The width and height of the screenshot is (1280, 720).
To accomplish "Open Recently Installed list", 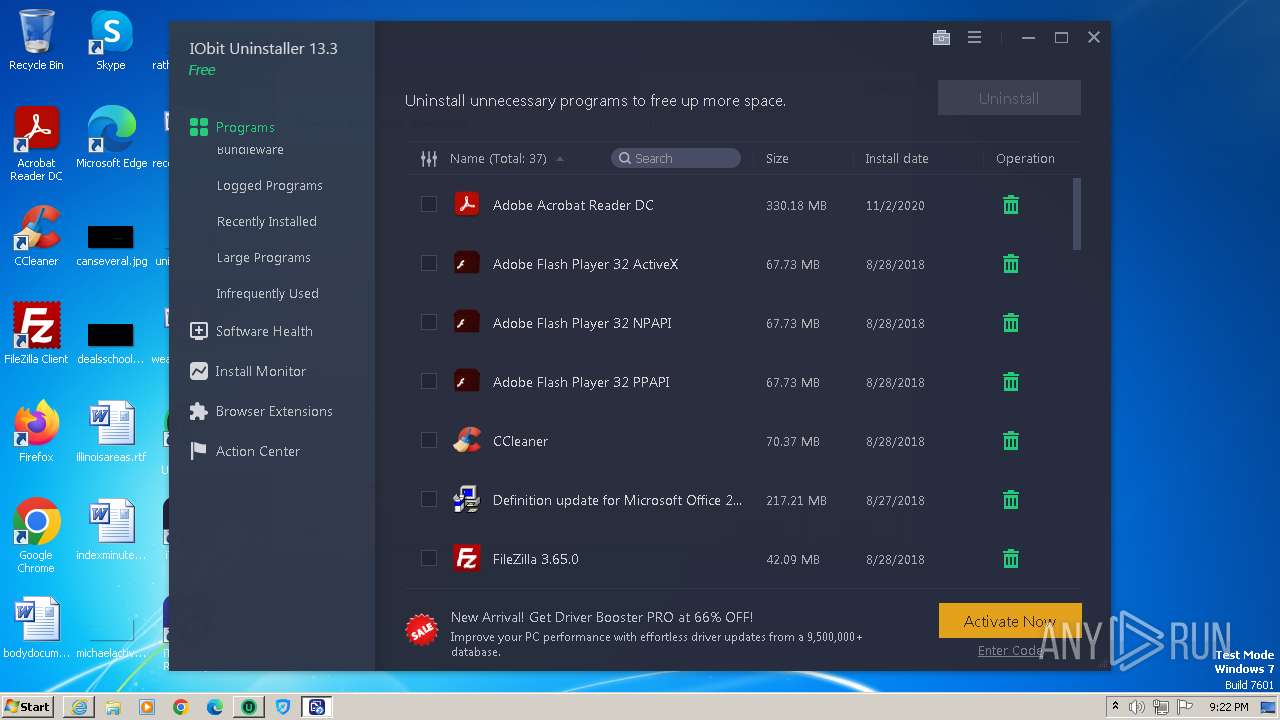I will point(266,222).
